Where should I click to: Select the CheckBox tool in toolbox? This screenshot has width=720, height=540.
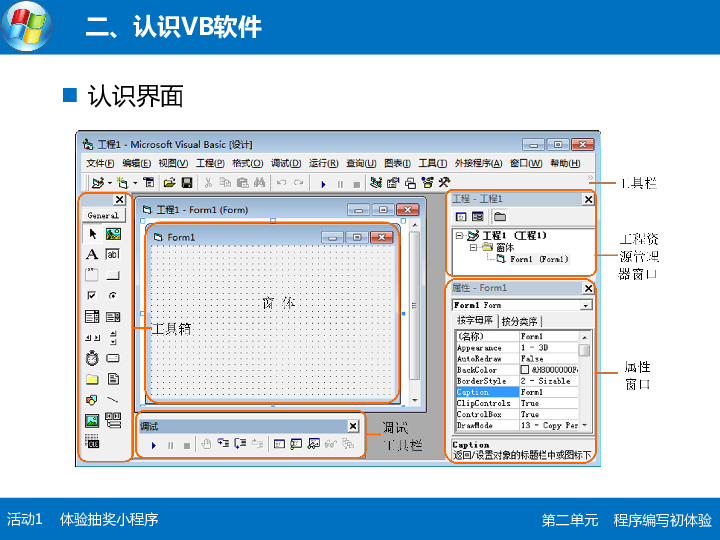(x=92, y=295)
